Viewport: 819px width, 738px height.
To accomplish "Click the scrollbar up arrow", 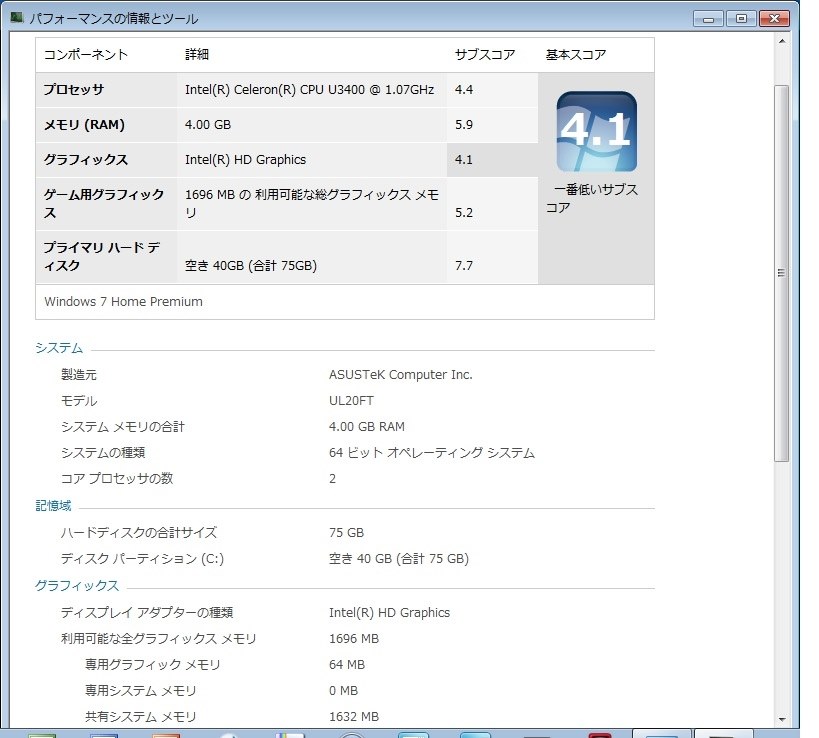I will pos(781,41).
